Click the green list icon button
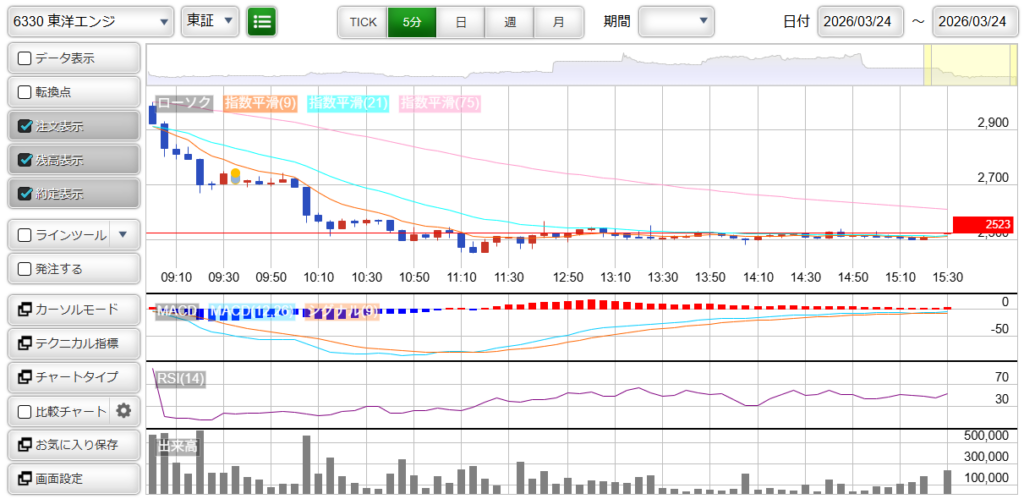 (262, 21)
